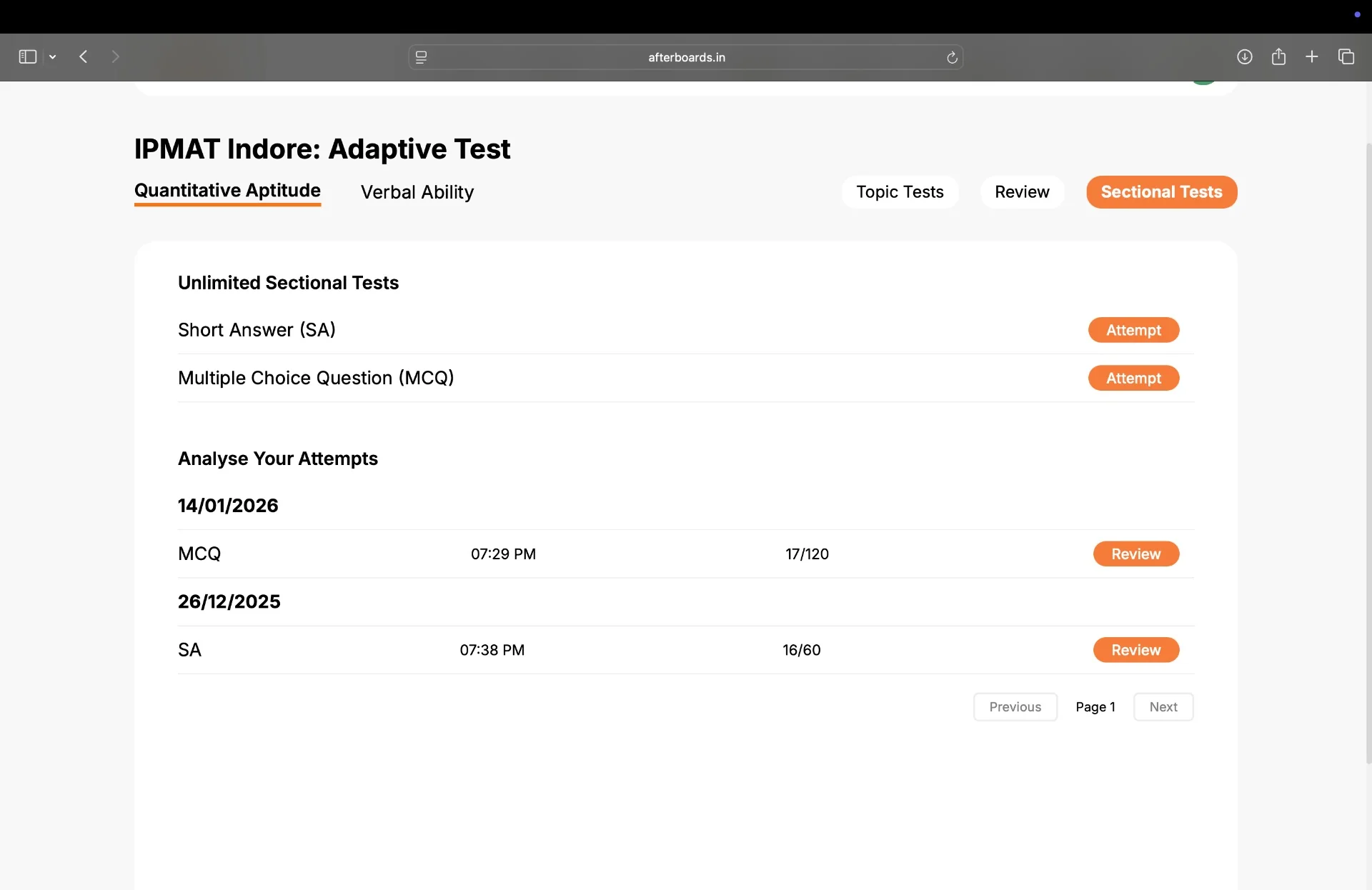Switch to Verbal Ability tab

coord(417,192)
